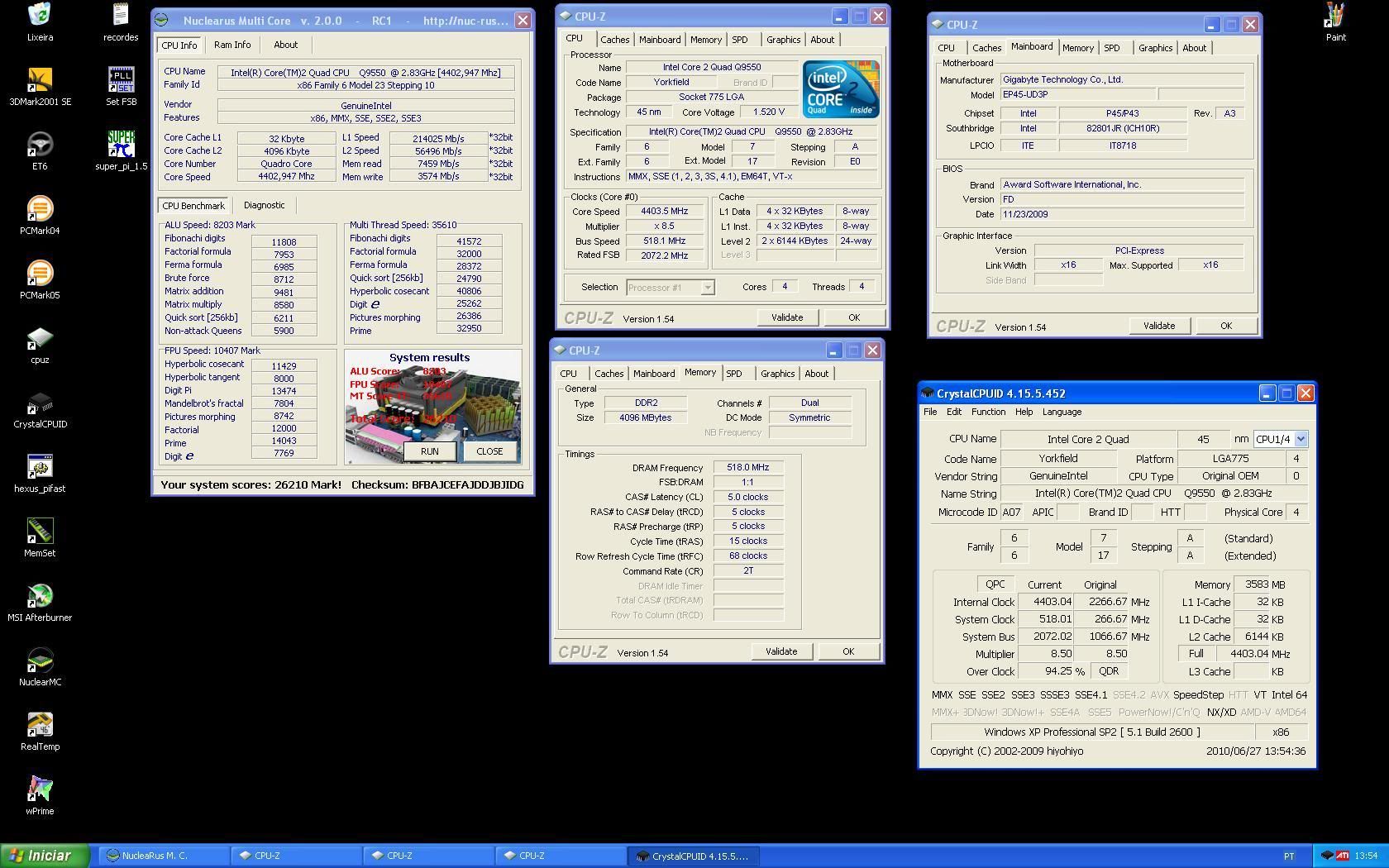
Task: Click BIOS Date 11/23/2009 field
Action: 1122,214
